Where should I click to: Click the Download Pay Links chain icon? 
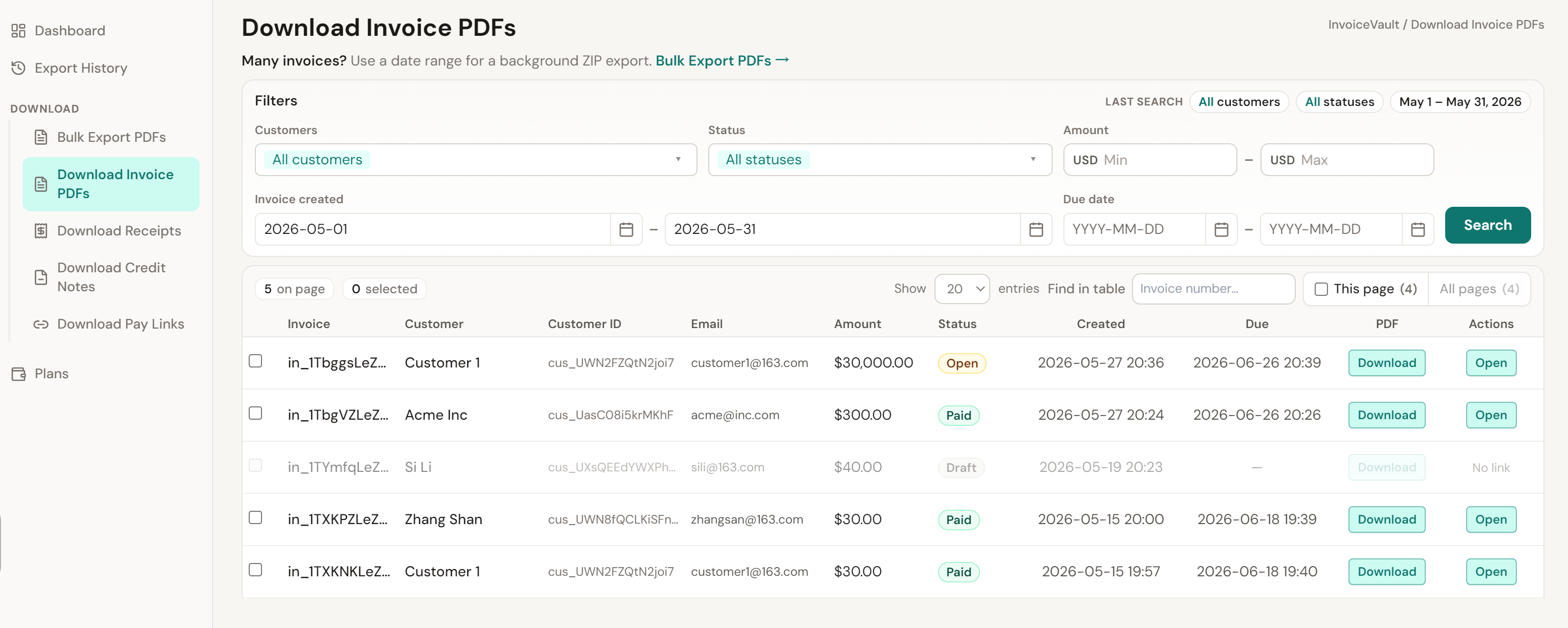pyautogui.click(x=41, y=324)
